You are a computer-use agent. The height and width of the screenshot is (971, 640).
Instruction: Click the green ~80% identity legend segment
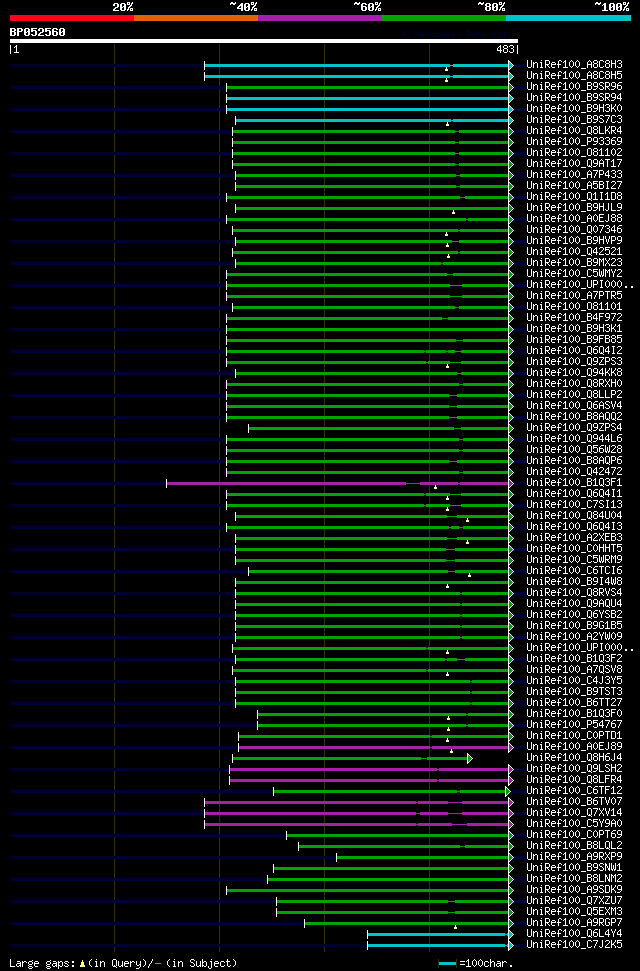444,18
